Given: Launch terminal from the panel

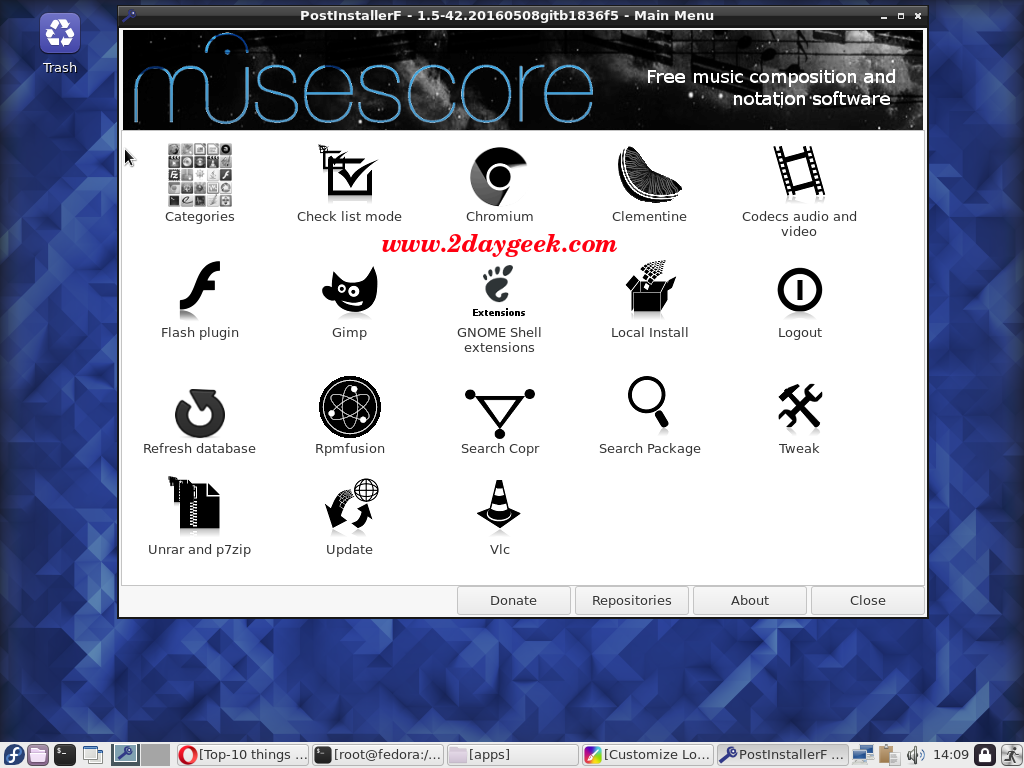Looking at the screenshot, I should (65, 755).
